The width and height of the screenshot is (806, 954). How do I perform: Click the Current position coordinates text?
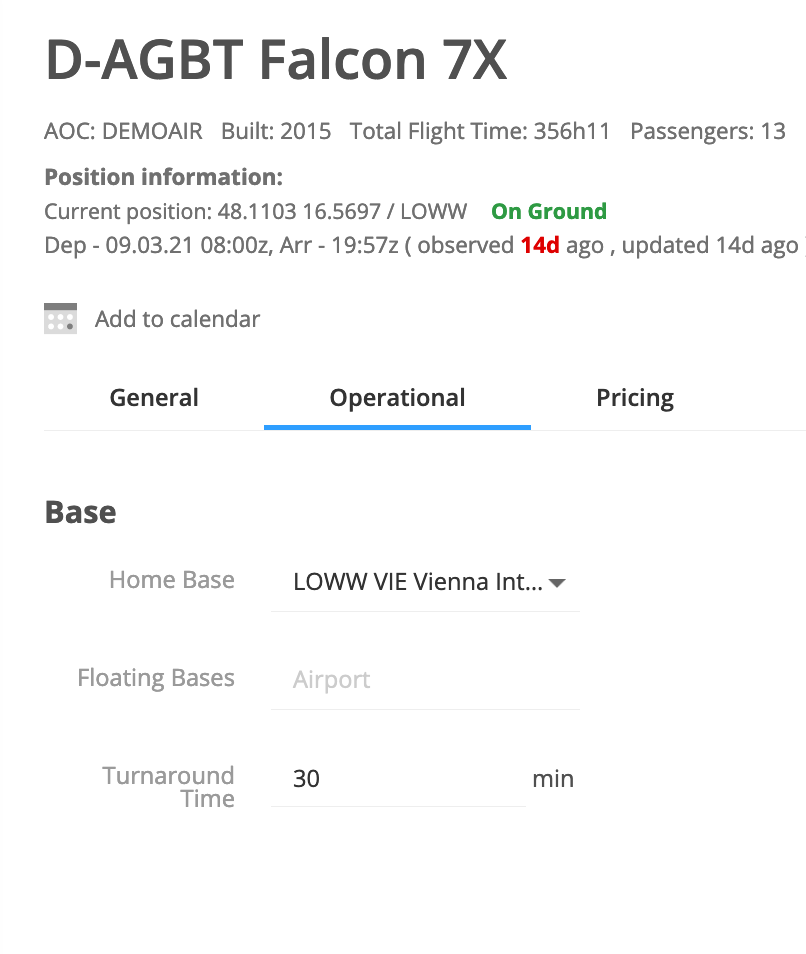(x=256, y=212)
